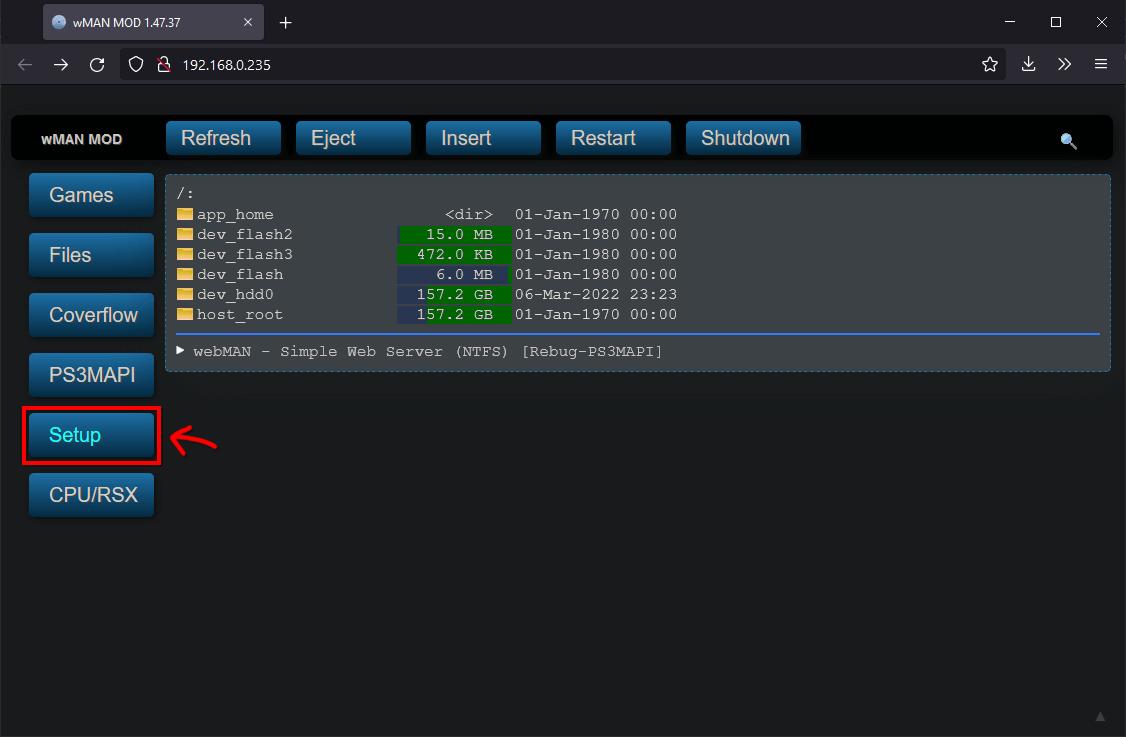Viewport: 1126px width, 737px height.
Task: Minimize the browser window
Action: 1010,22
